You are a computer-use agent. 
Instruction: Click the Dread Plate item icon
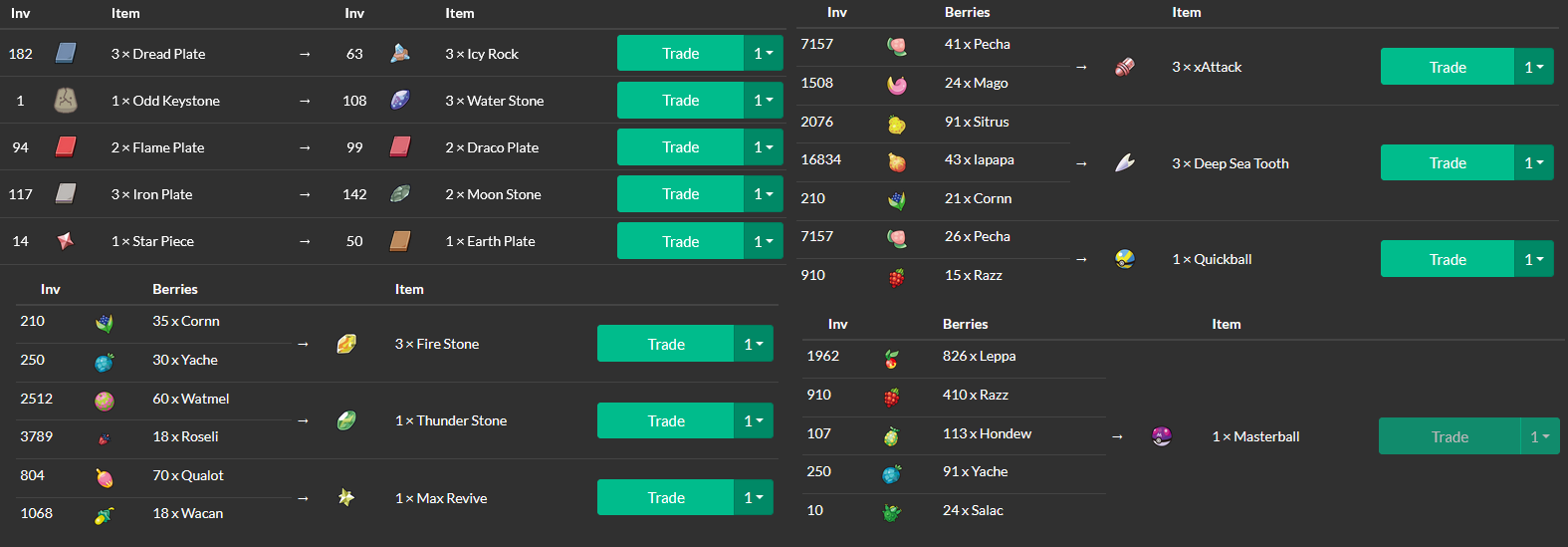point(66,53)
